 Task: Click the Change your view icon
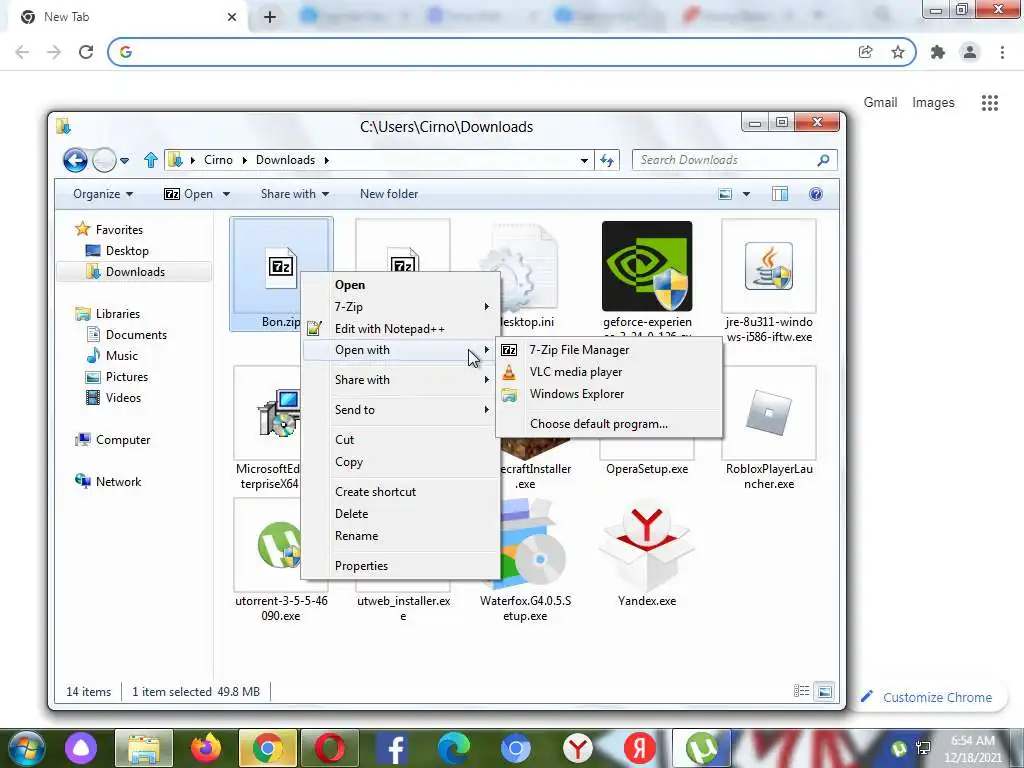coord(725,194)
